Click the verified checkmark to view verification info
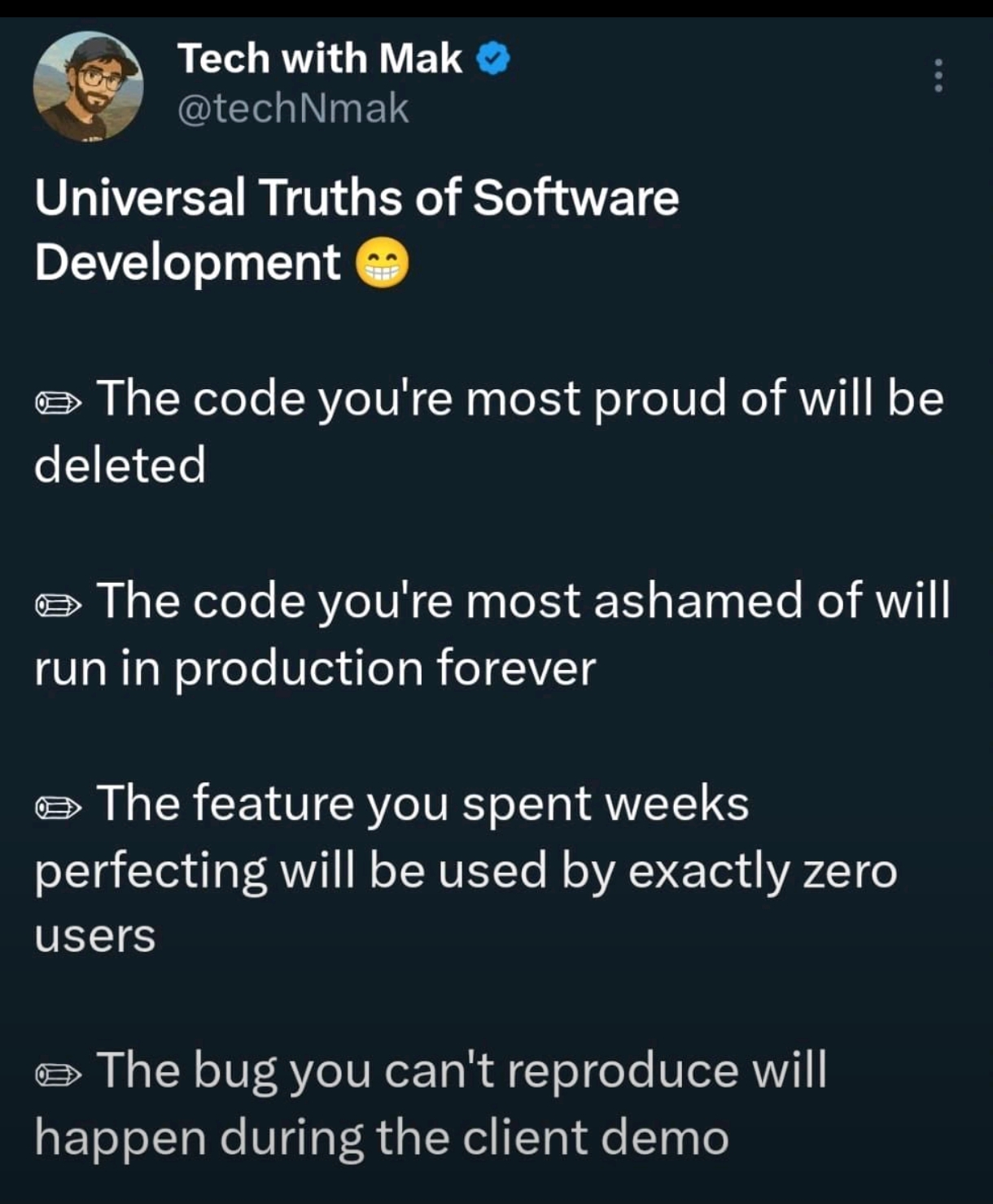The image size is (993, 1204). pos(491,56)
